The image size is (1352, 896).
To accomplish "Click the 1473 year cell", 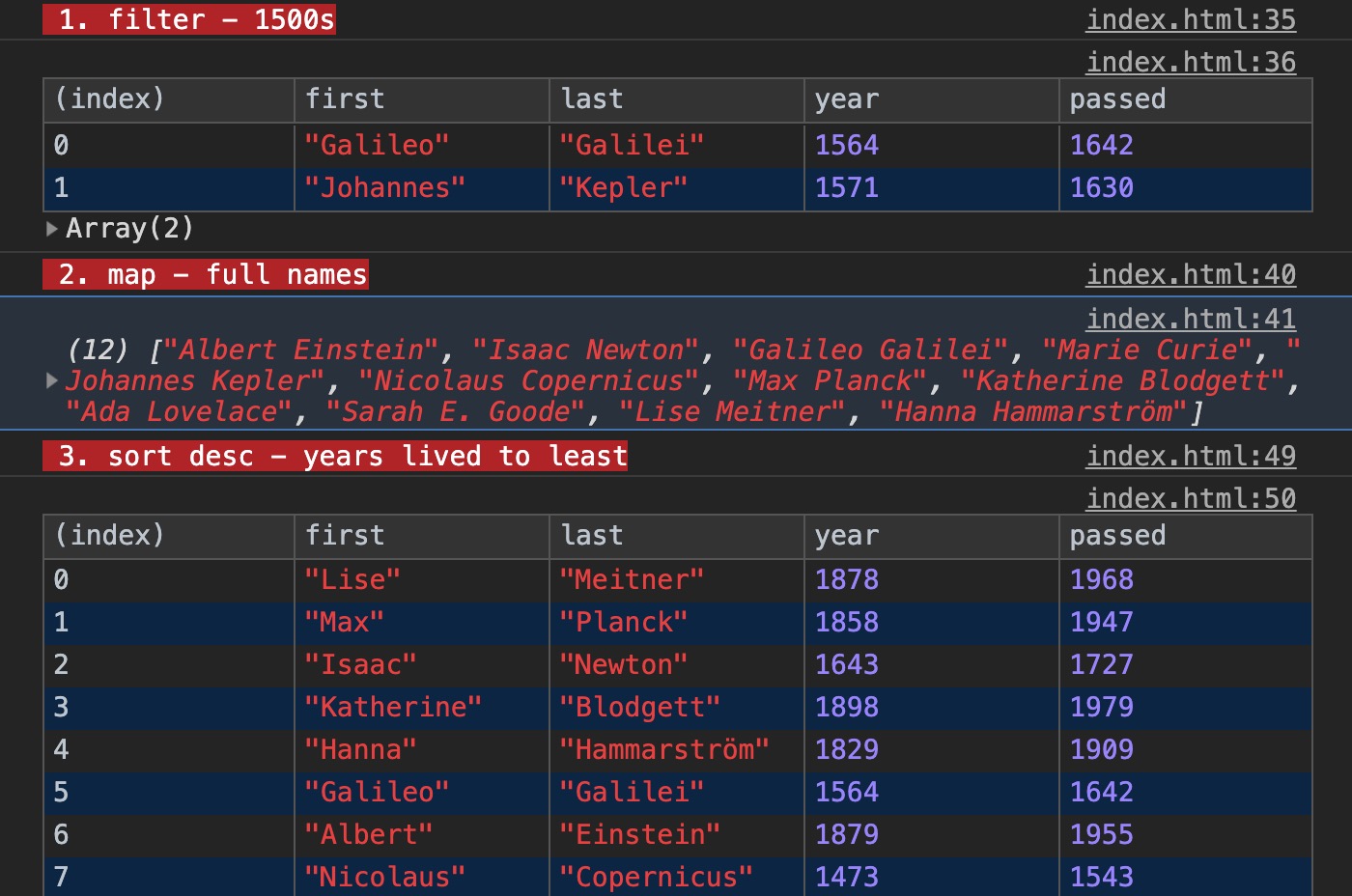I will point(931,877).
